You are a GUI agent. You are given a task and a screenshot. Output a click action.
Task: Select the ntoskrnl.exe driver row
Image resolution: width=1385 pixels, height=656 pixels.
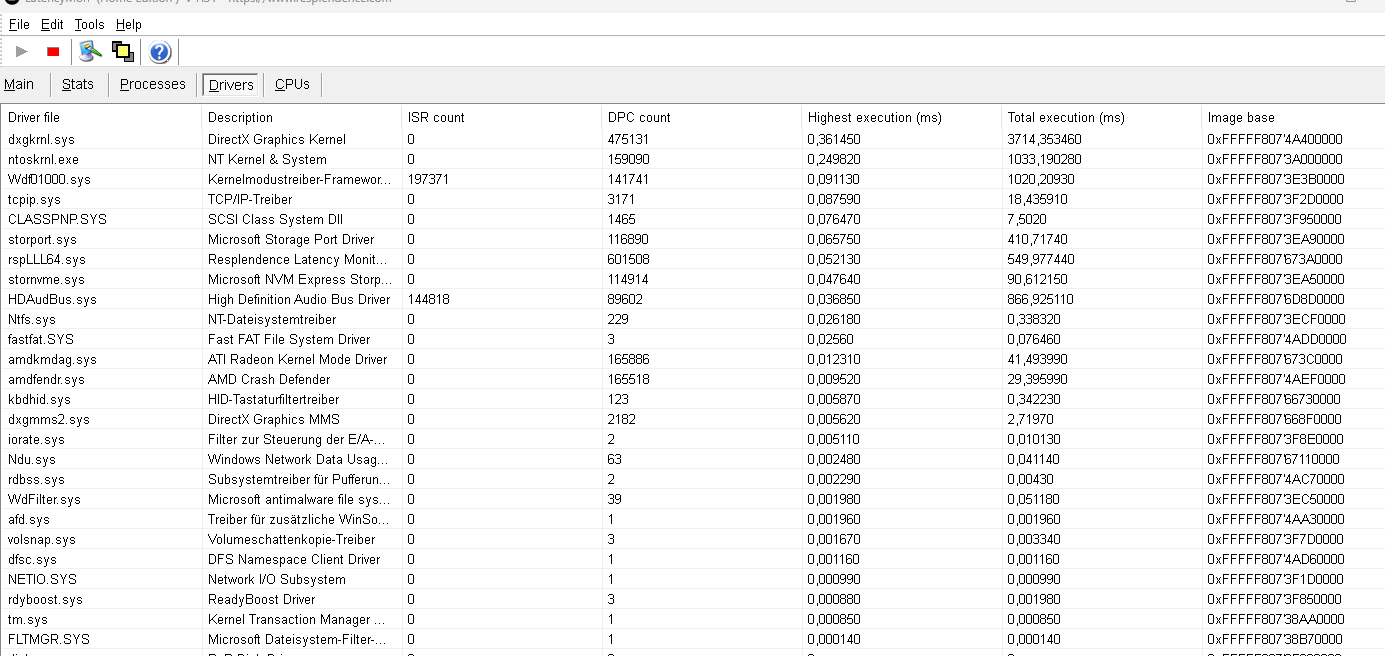[693, 159]
